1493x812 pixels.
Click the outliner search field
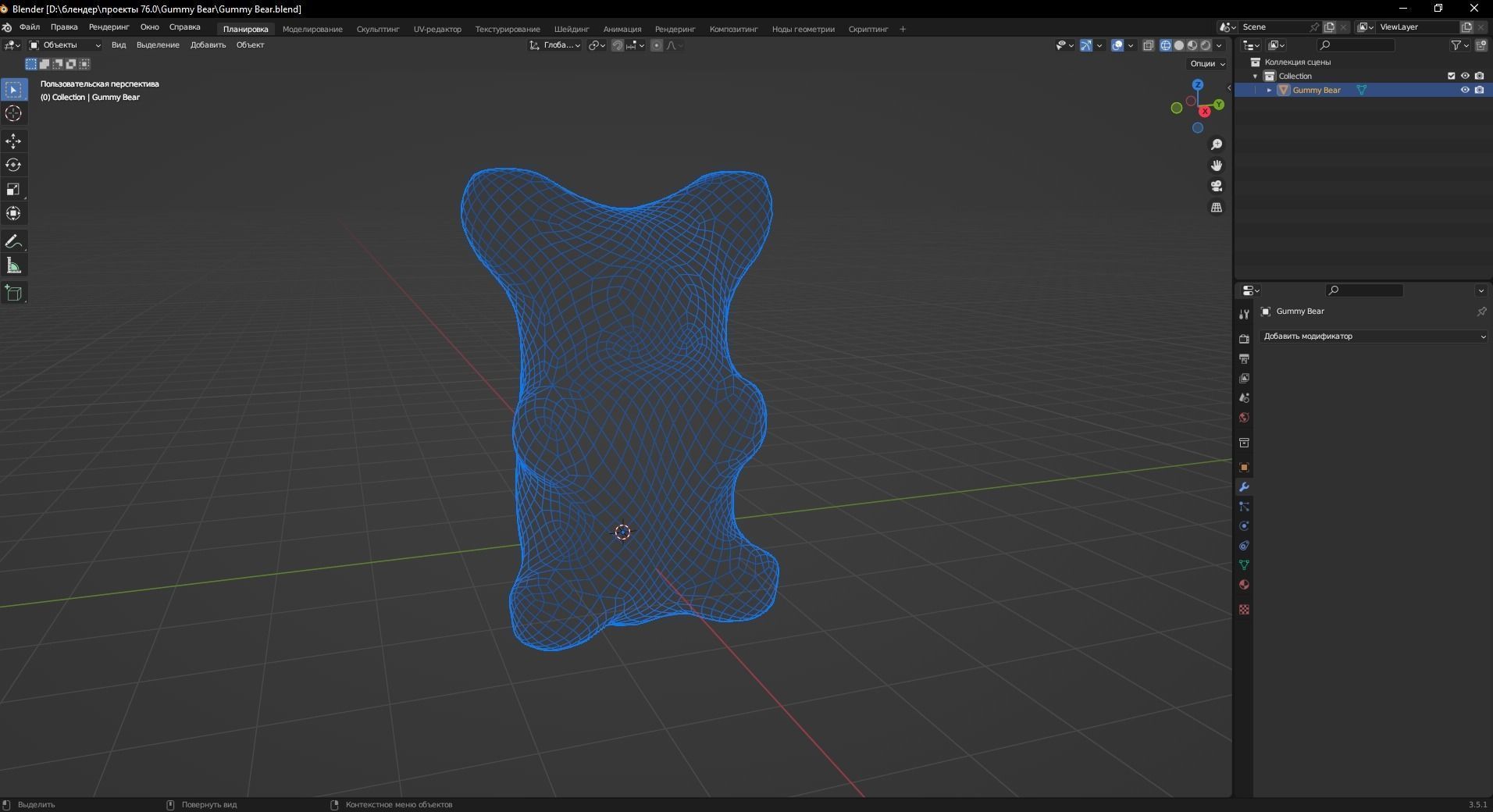click(1356, 45)
